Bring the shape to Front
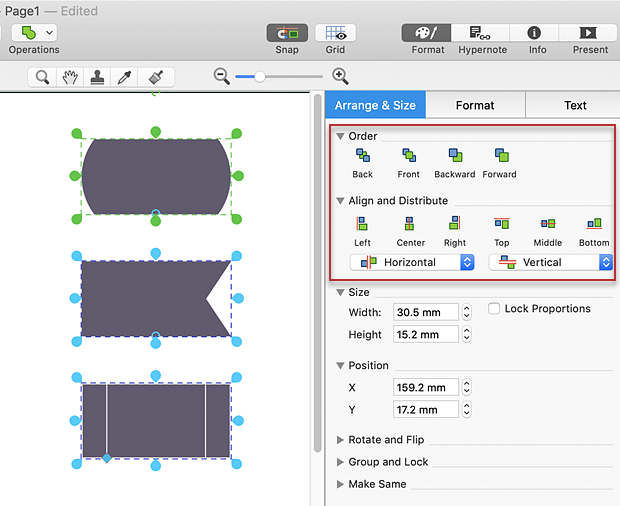This screenshot has width=620, height=506. pyautogui.click(x=409, y=163)
